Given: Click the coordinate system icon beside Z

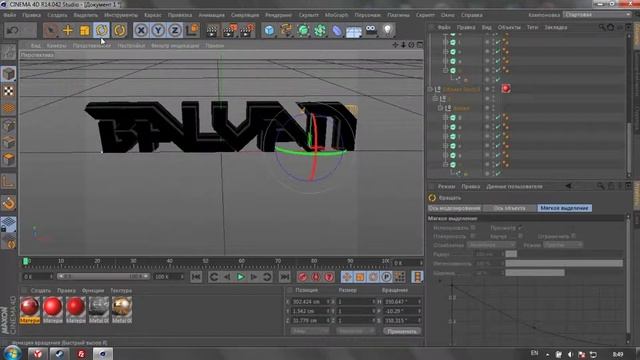Looking at the screenshot, I should (x=192, y=30).
